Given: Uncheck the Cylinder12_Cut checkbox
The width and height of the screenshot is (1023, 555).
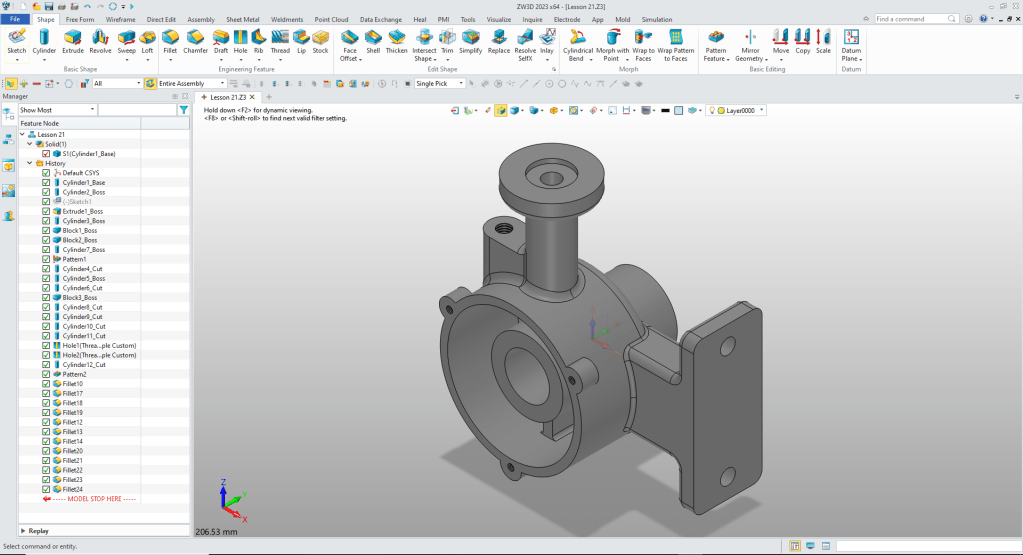Looking at the screenshot, I should pyautogui.click(x=46, y=365).
